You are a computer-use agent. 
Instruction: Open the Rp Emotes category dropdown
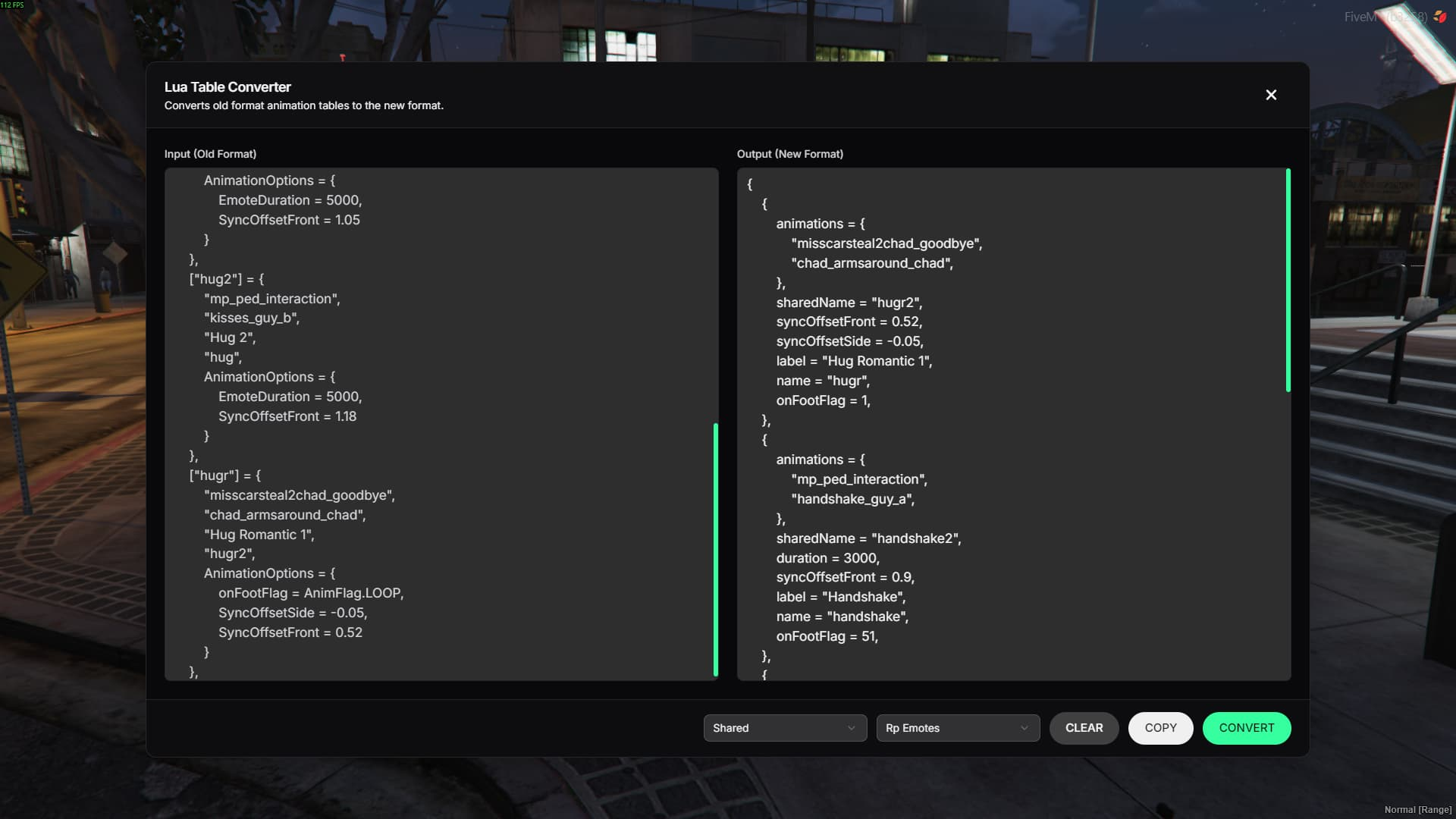coord(957,728)
